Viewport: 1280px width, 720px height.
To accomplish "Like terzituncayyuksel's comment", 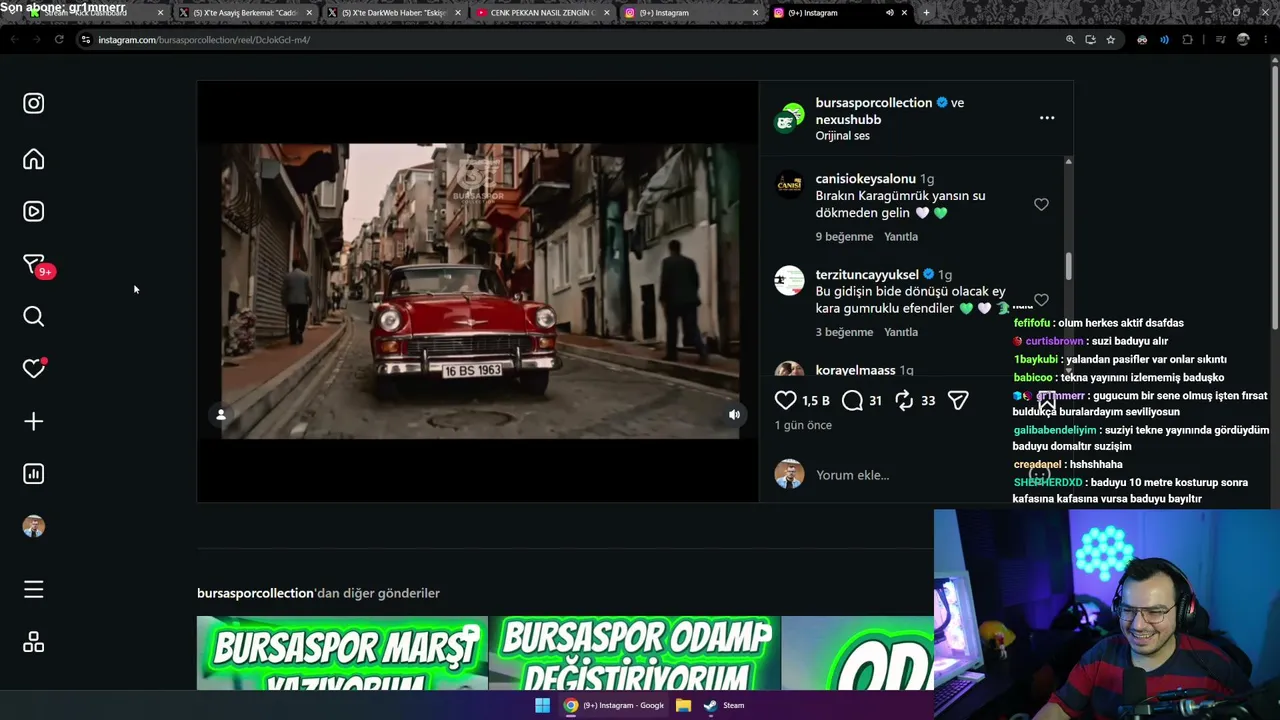I will [x=1041, y=300].
